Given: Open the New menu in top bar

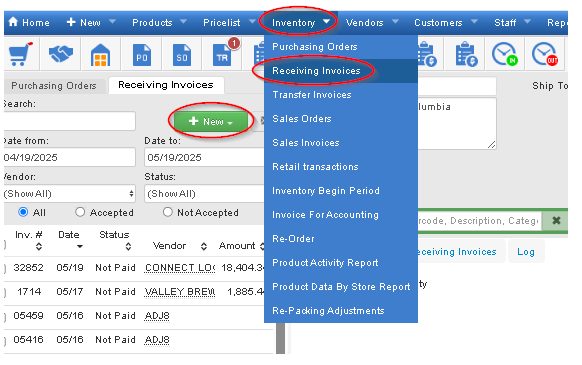Looking at the screenshot, I should 91,23.
